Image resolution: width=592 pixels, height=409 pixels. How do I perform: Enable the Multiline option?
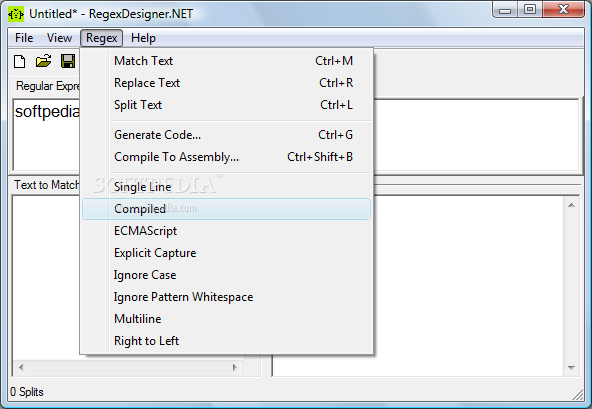(227, 319)
